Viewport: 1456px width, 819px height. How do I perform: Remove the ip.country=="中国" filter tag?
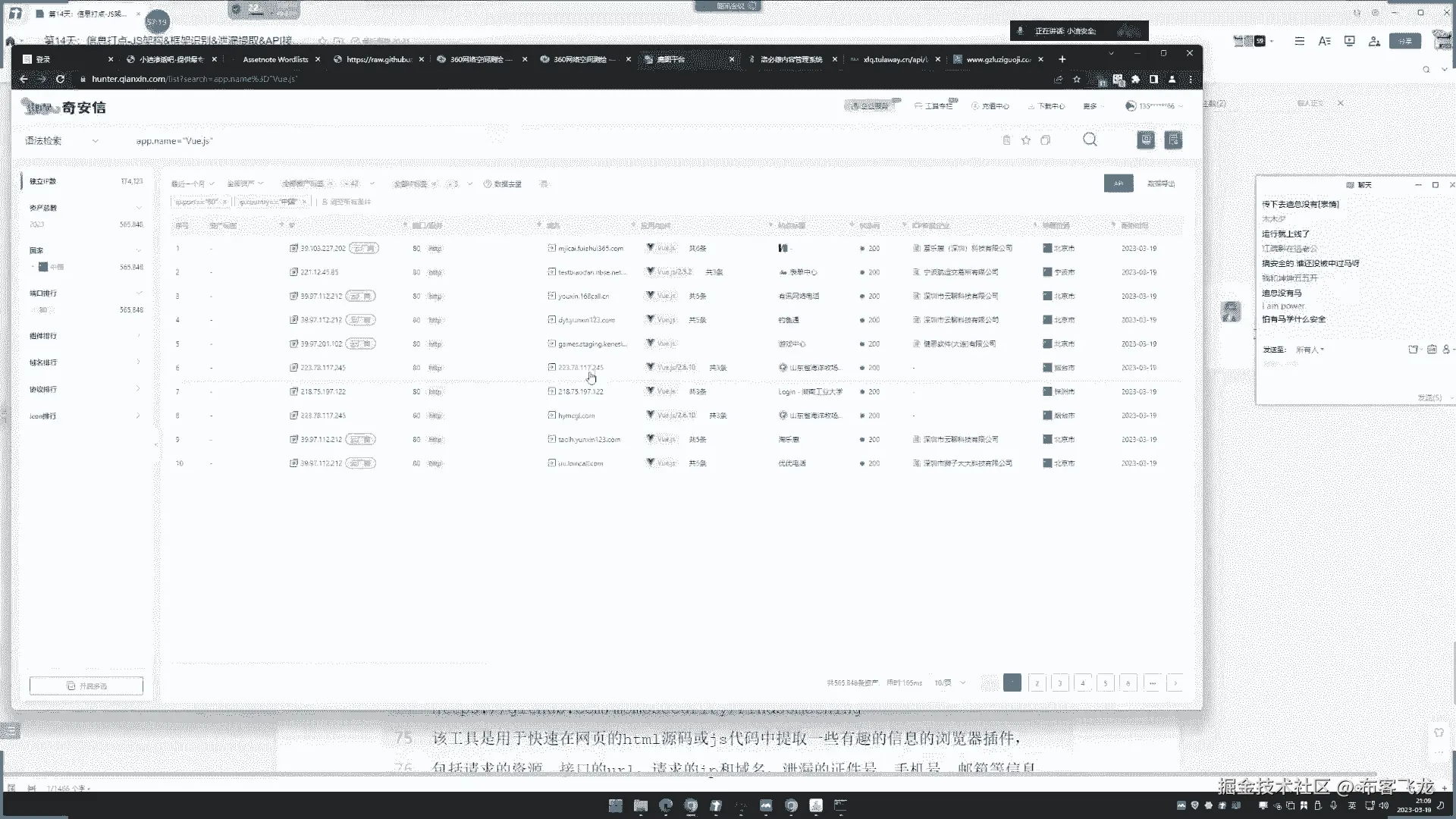pos(304,202)
